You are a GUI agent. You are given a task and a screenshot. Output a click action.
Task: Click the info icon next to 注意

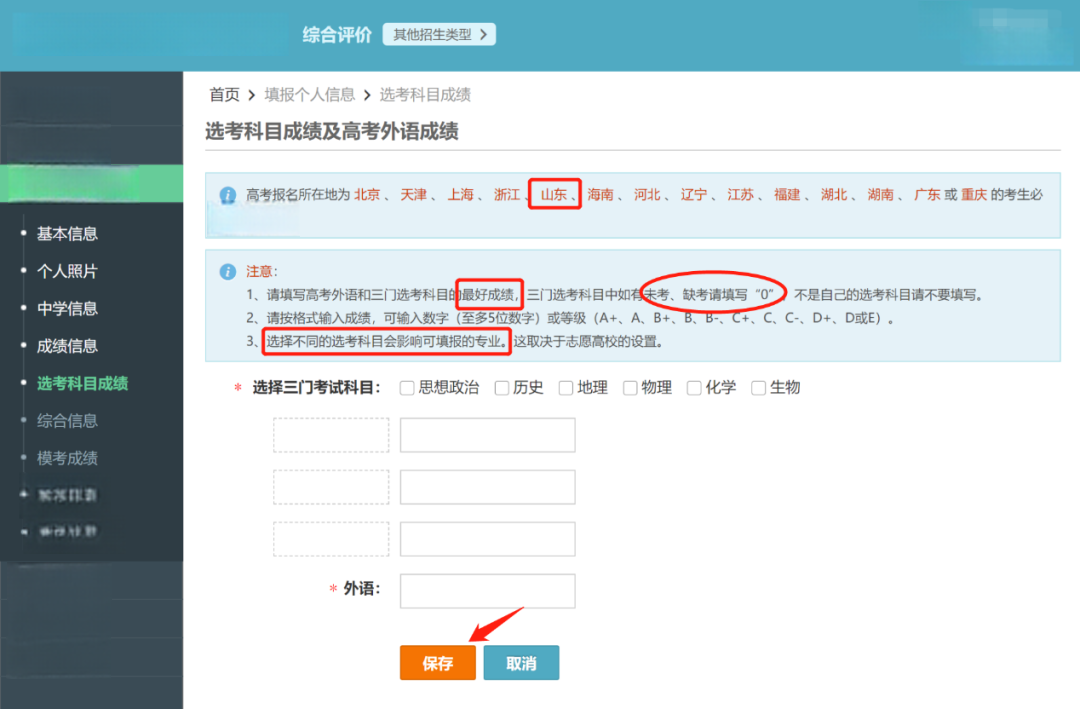(227, 271)
